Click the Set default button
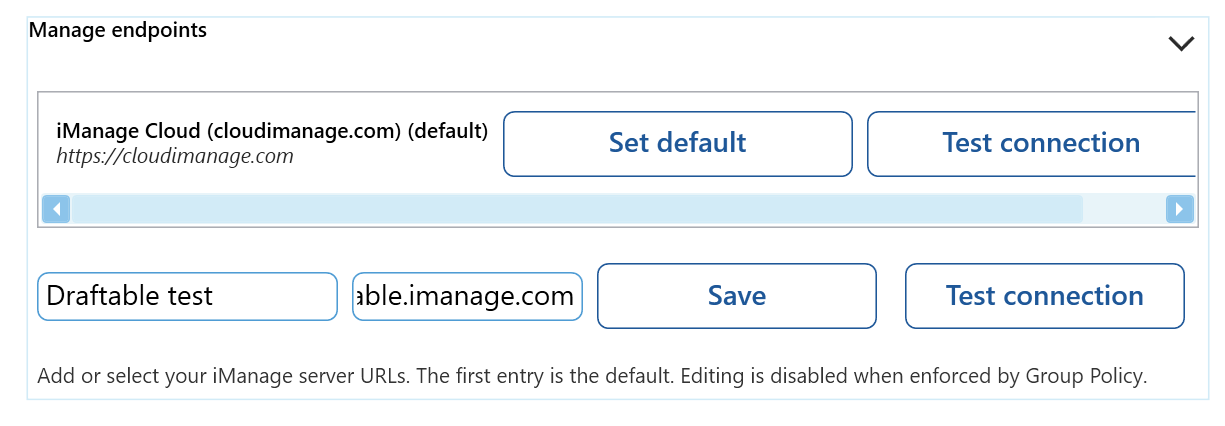 677,143
